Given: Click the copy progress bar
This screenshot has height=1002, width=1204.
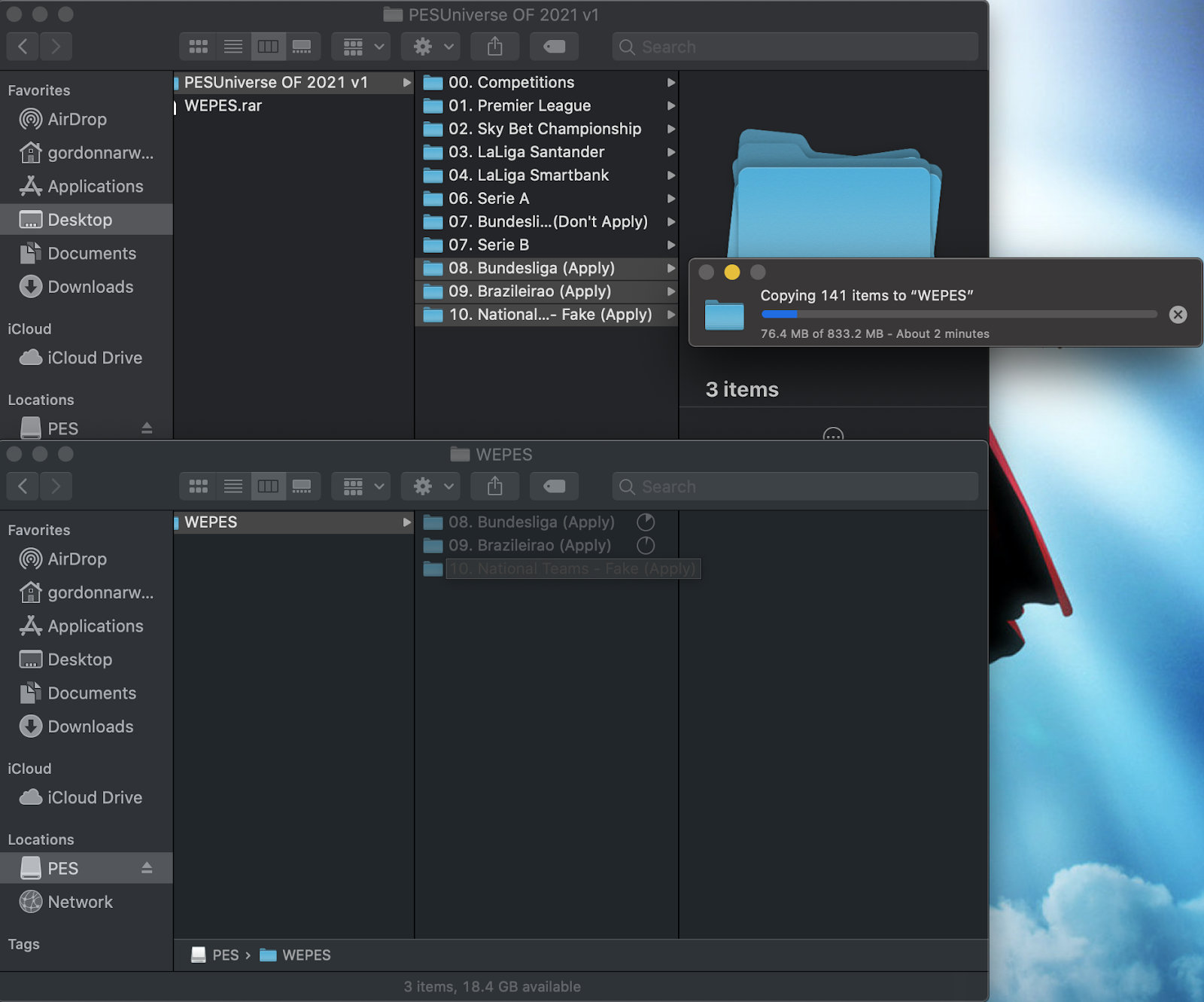Looking at the screenshot, I should tap(959, 315).
